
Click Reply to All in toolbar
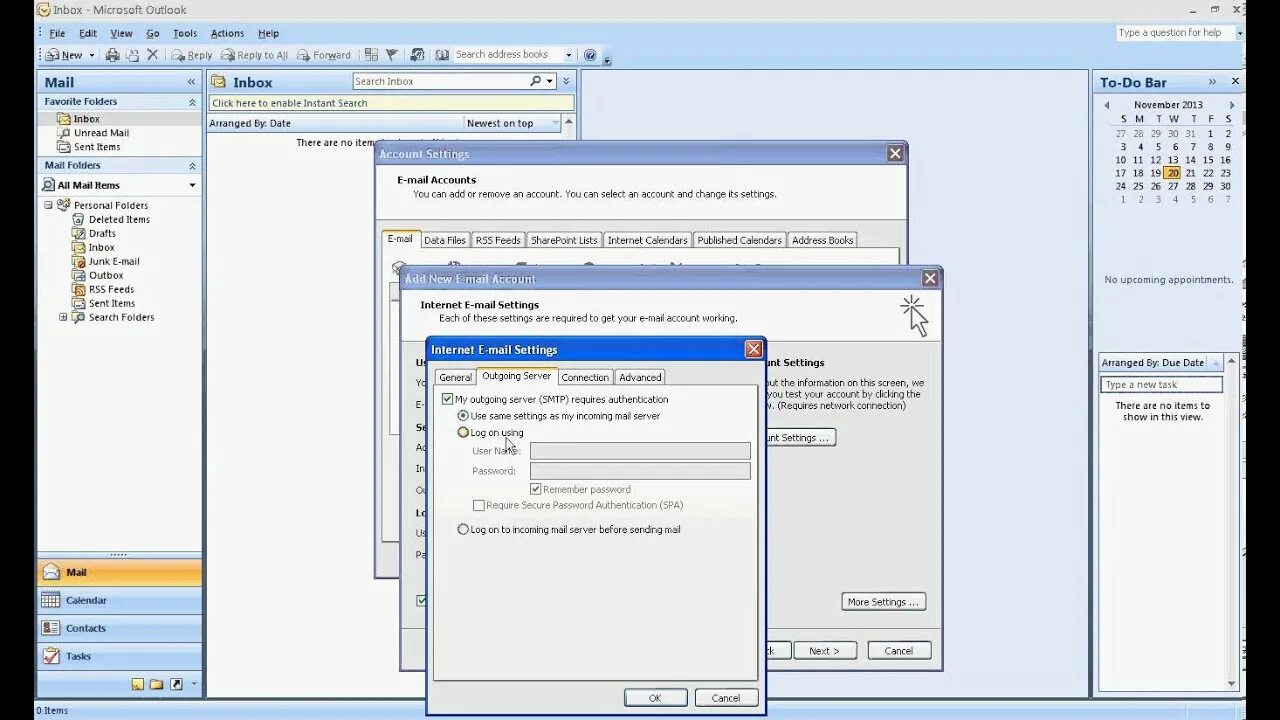[254, 55]
